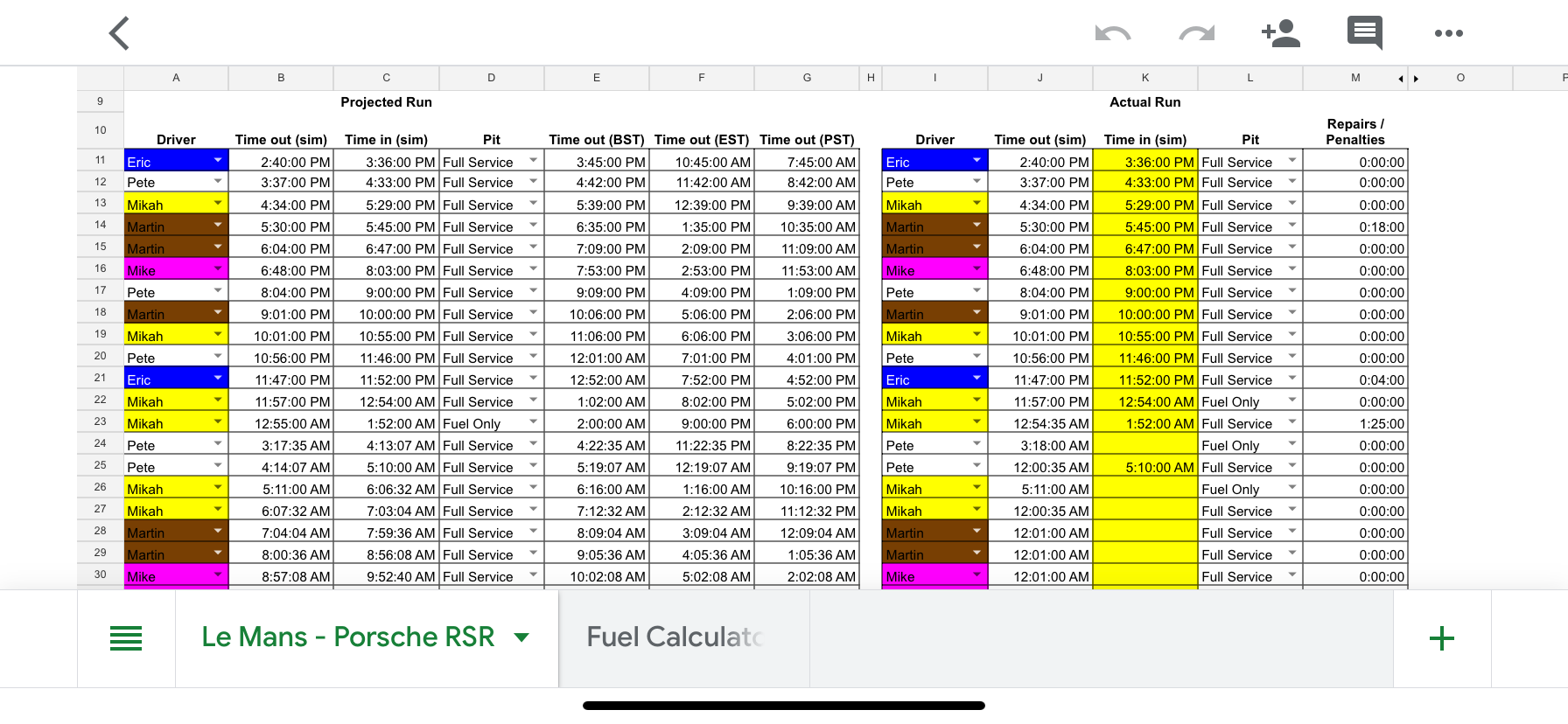Screen dimensions: 1568x724
Task: Open Pit dropdown showing Fuel Only in row 23 column D
Action: (533, 421)
